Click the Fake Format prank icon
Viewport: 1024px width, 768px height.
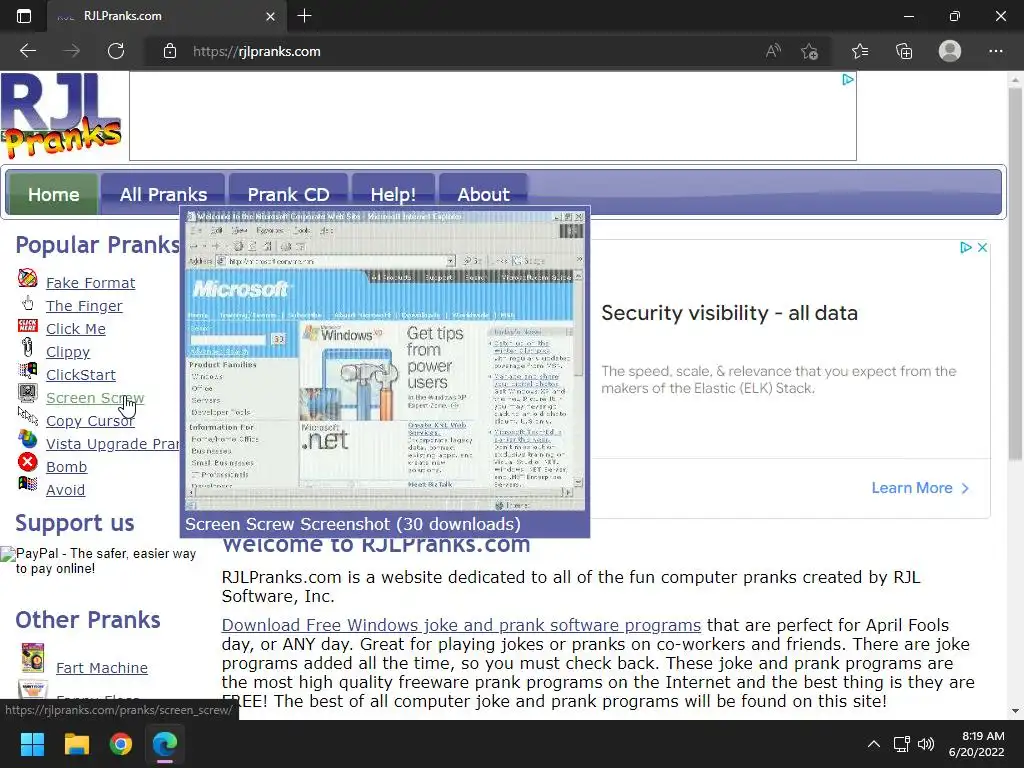tap(27, 278)
